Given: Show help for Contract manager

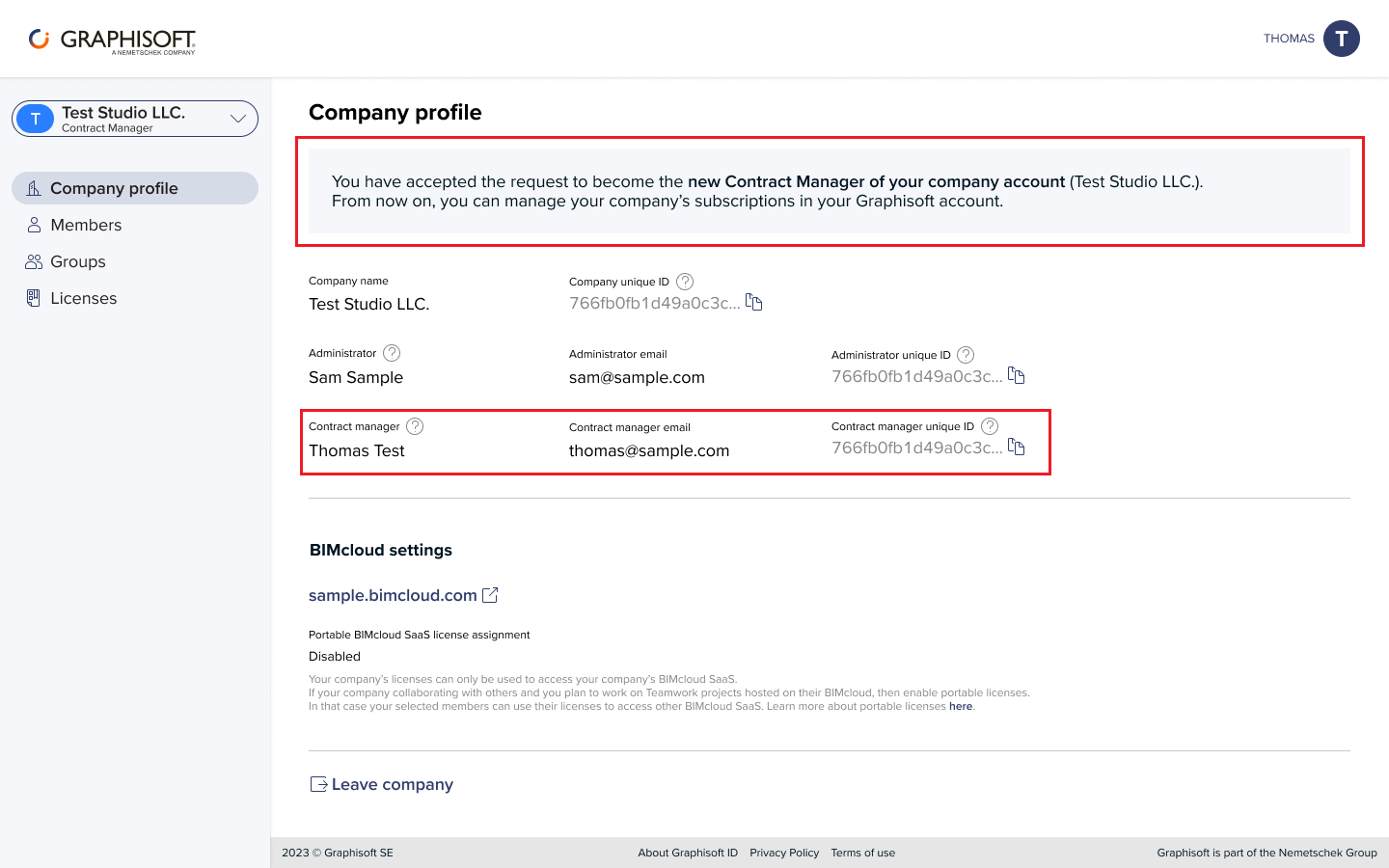Looking at the screenshot, I should (x=415, y=426).
